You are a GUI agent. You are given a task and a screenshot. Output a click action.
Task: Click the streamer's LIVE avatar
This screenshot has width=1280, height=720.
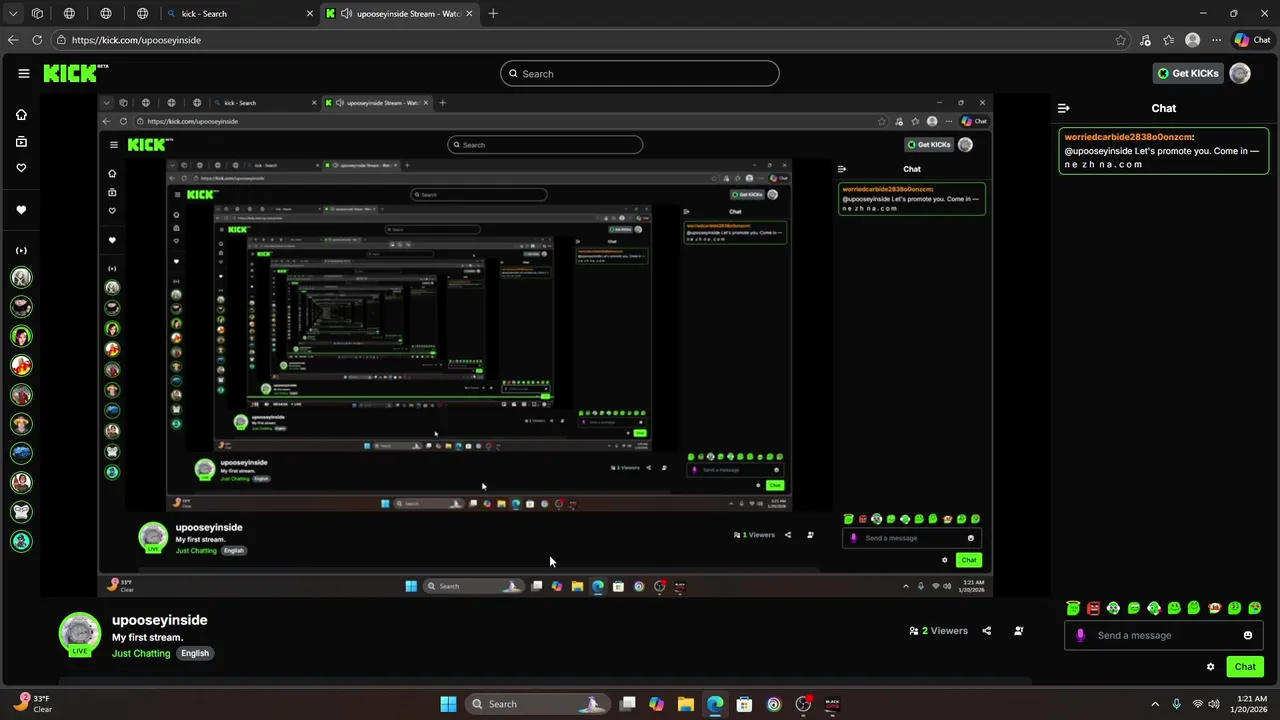(x=80, y=634)
